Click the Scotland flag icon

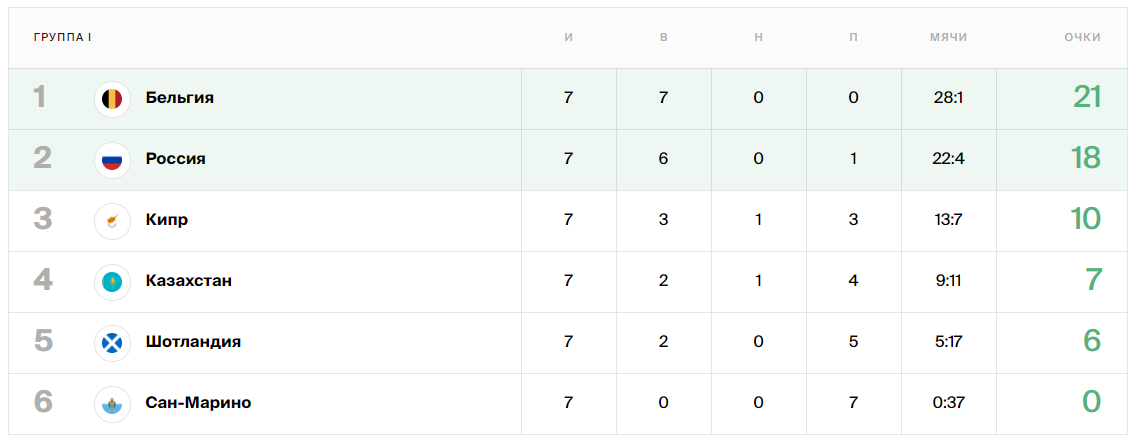(112, 342)
